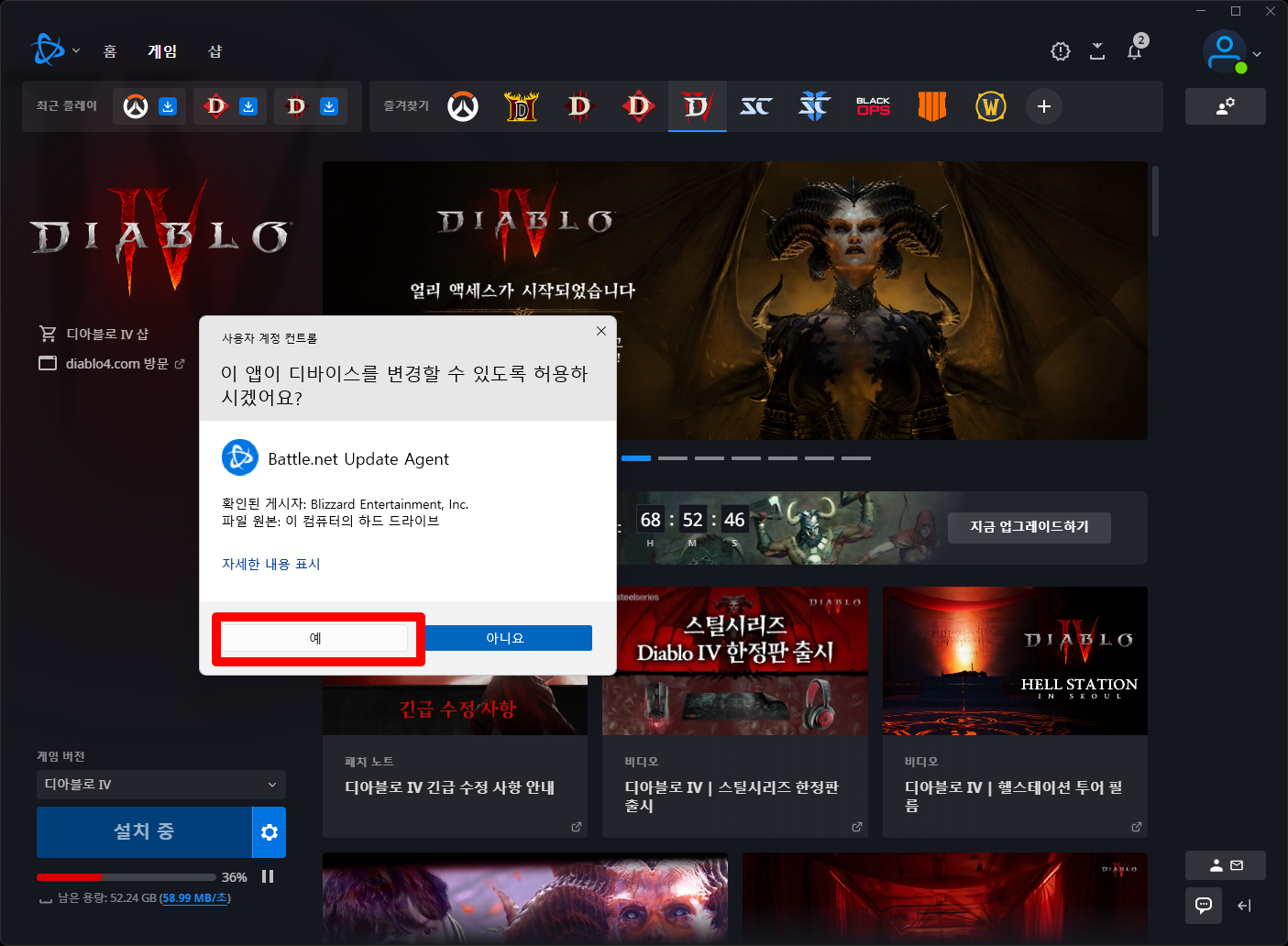This screenshot has height=946, width=1288.
Task: Click the install icon beside recent Diablo III
Action: [329, 106]
